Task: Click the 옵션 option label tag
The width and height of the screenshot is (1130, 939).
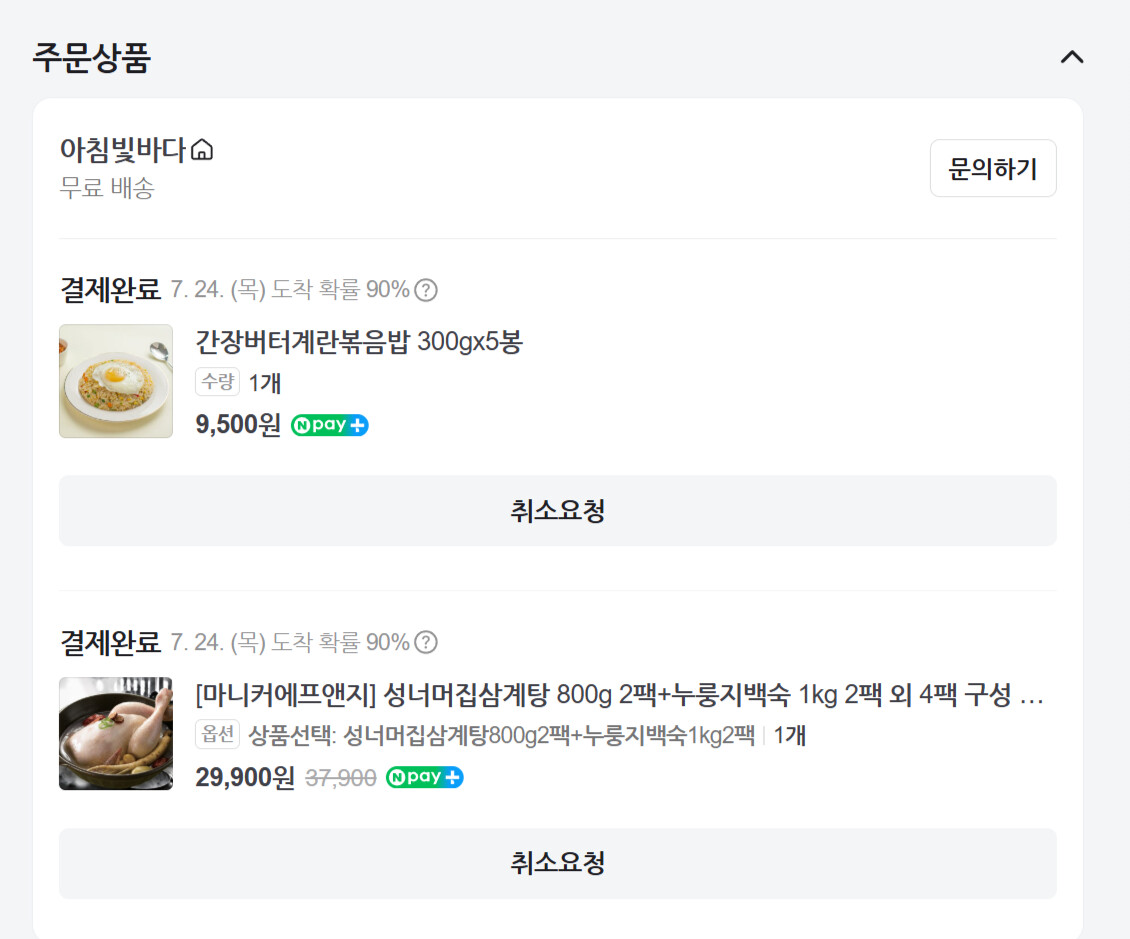Action: 217,735
